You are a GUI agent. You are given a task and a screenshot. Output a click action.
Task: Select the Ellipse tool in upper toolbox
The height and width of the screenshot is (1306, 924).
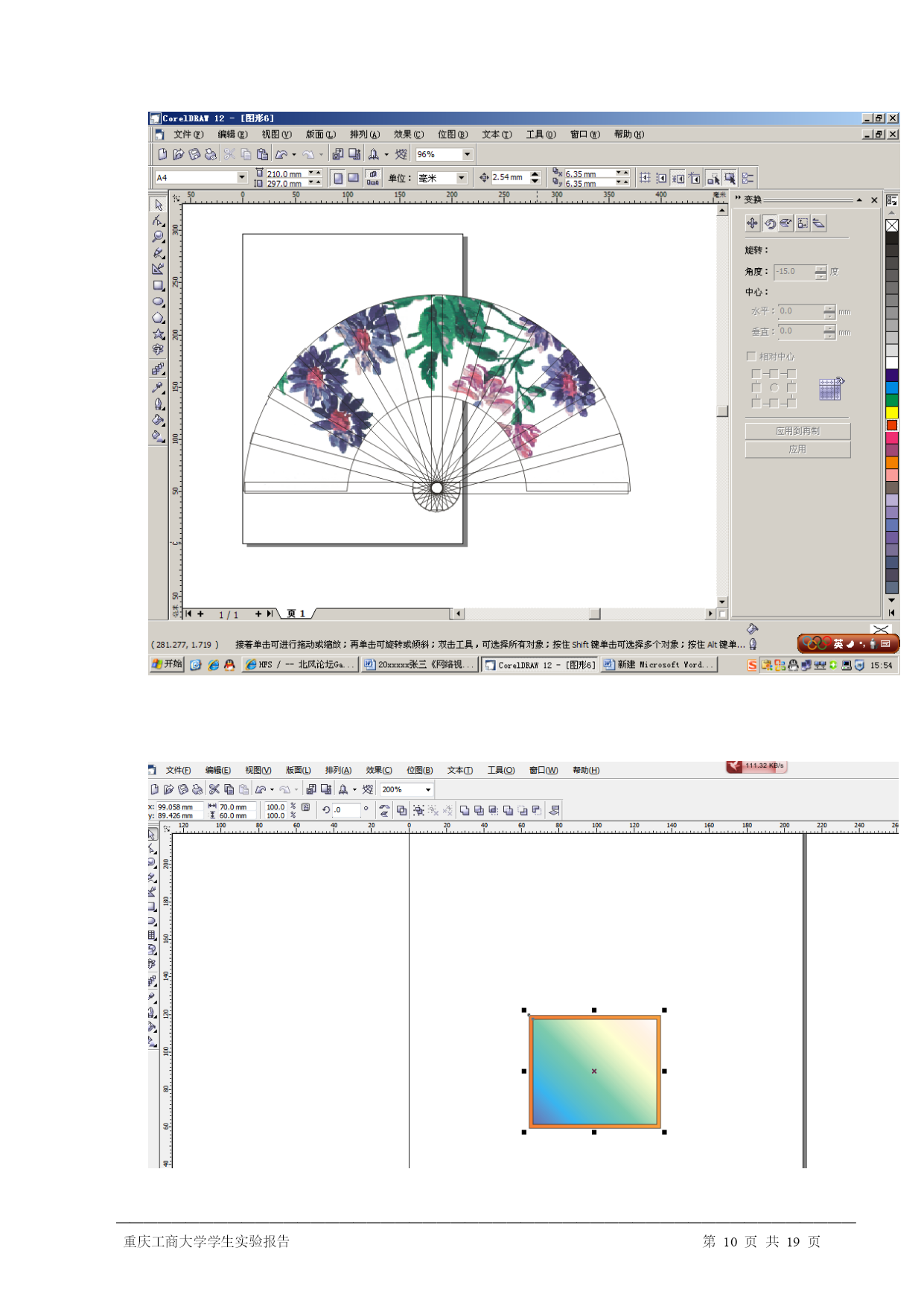tap(158, 302)
